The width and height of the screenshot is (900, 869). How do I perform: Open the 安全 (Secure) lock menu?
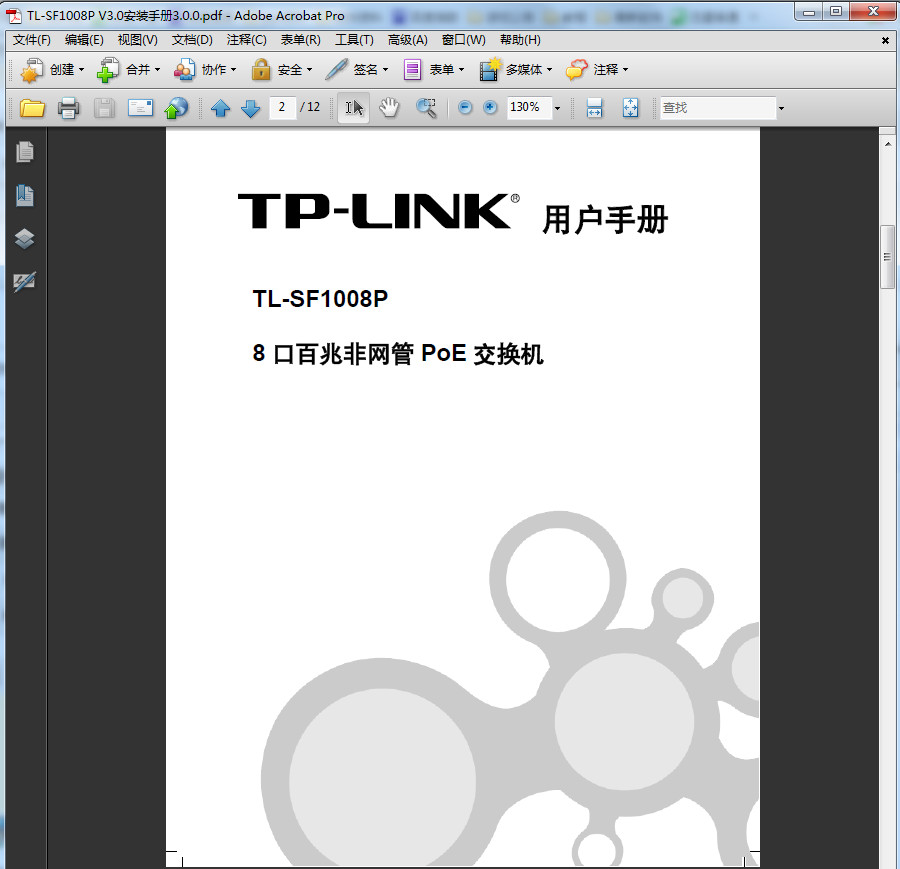point(282,70)
